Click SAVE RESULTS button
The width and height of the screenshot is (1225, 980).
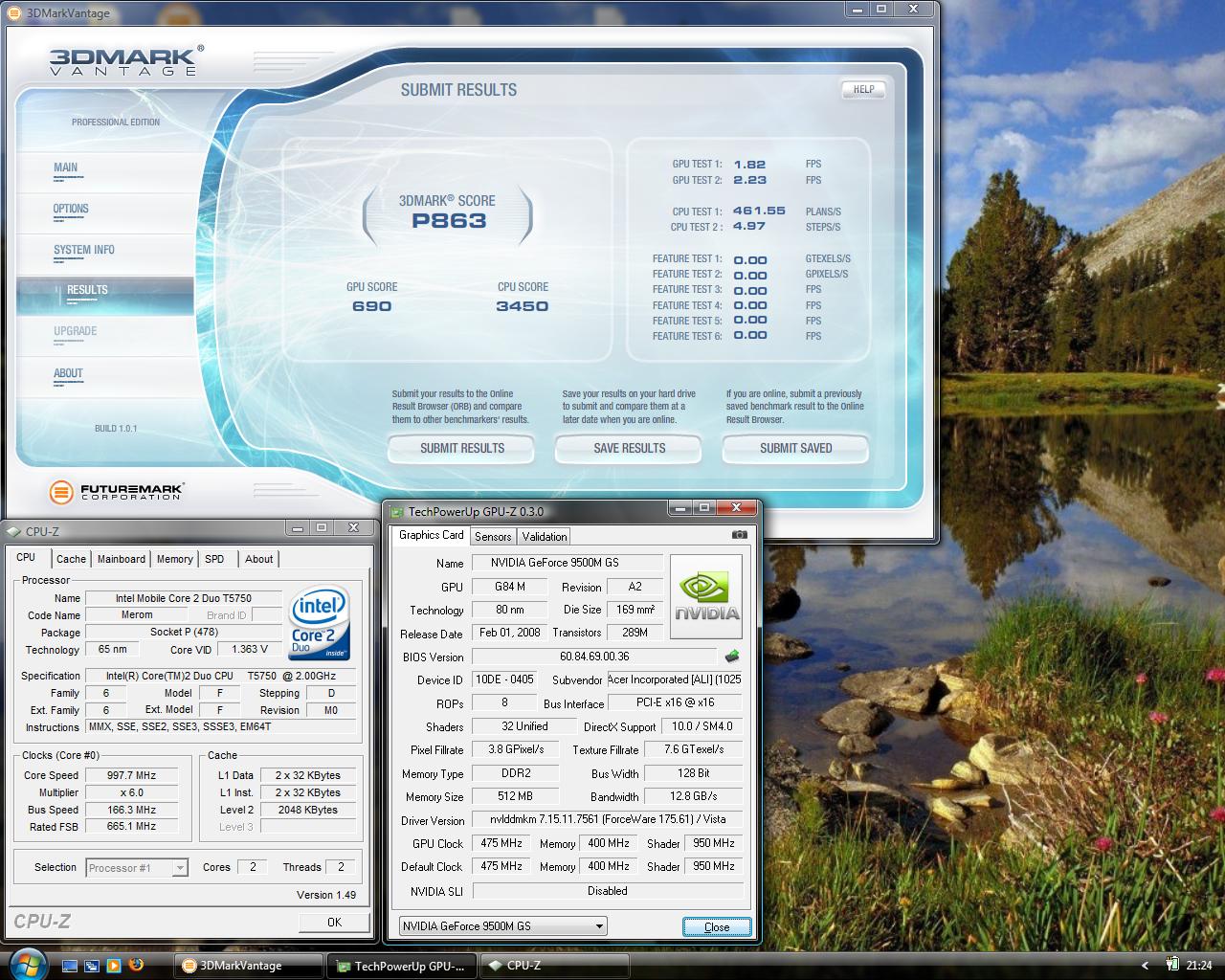629,448
